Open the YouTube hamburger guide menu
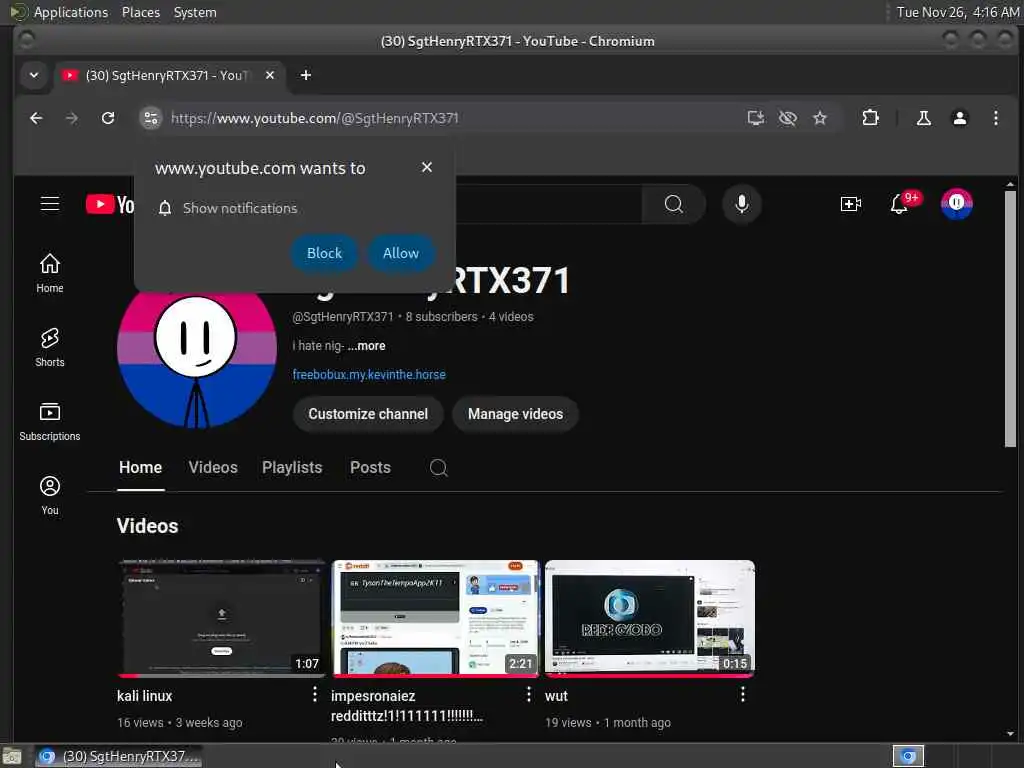Image resolution: width=1024 pixels, height=768 pixels. (x=50, y=204)
